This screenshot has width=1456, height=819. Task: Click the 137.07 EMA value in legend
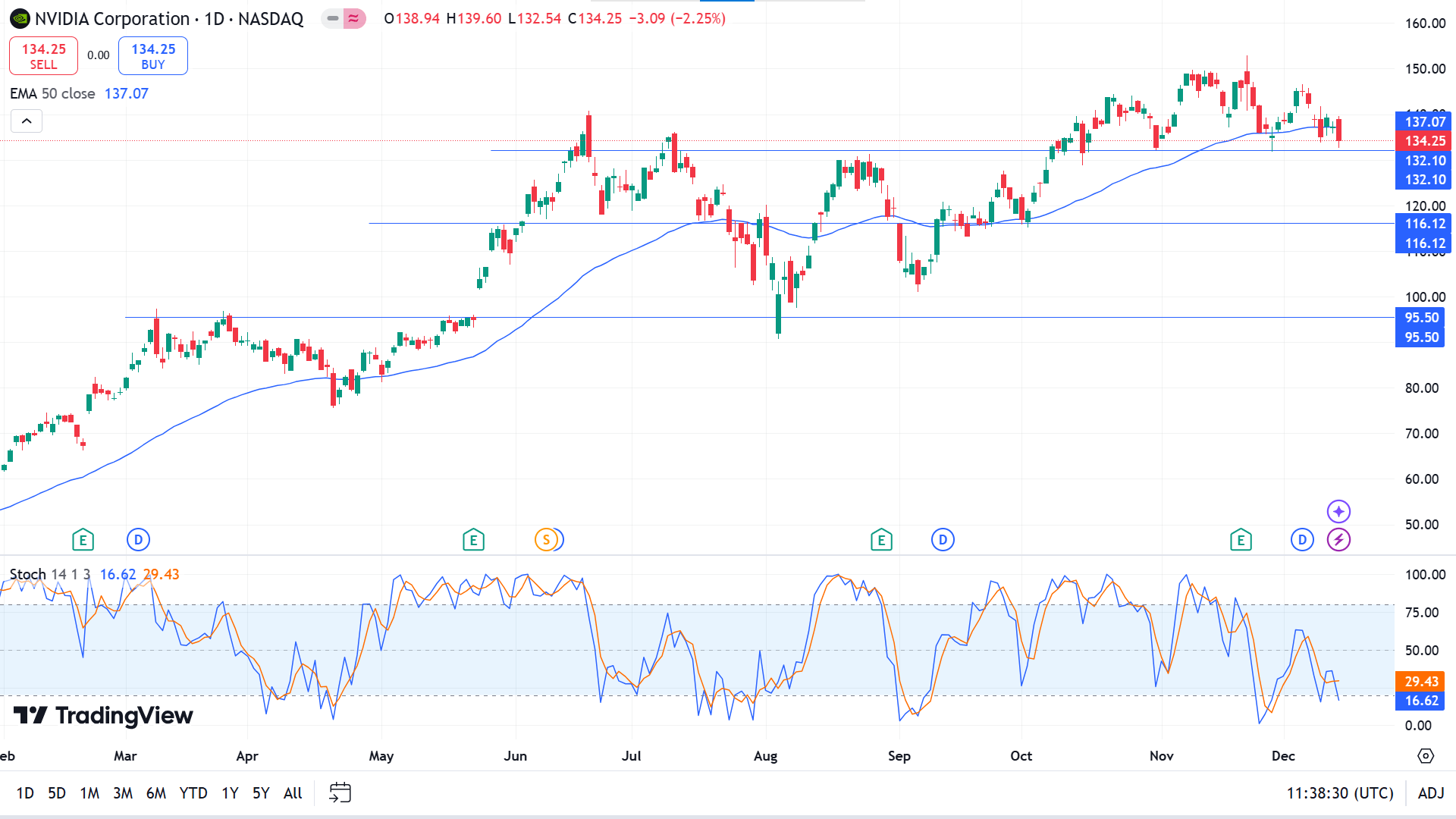[127, 93]
